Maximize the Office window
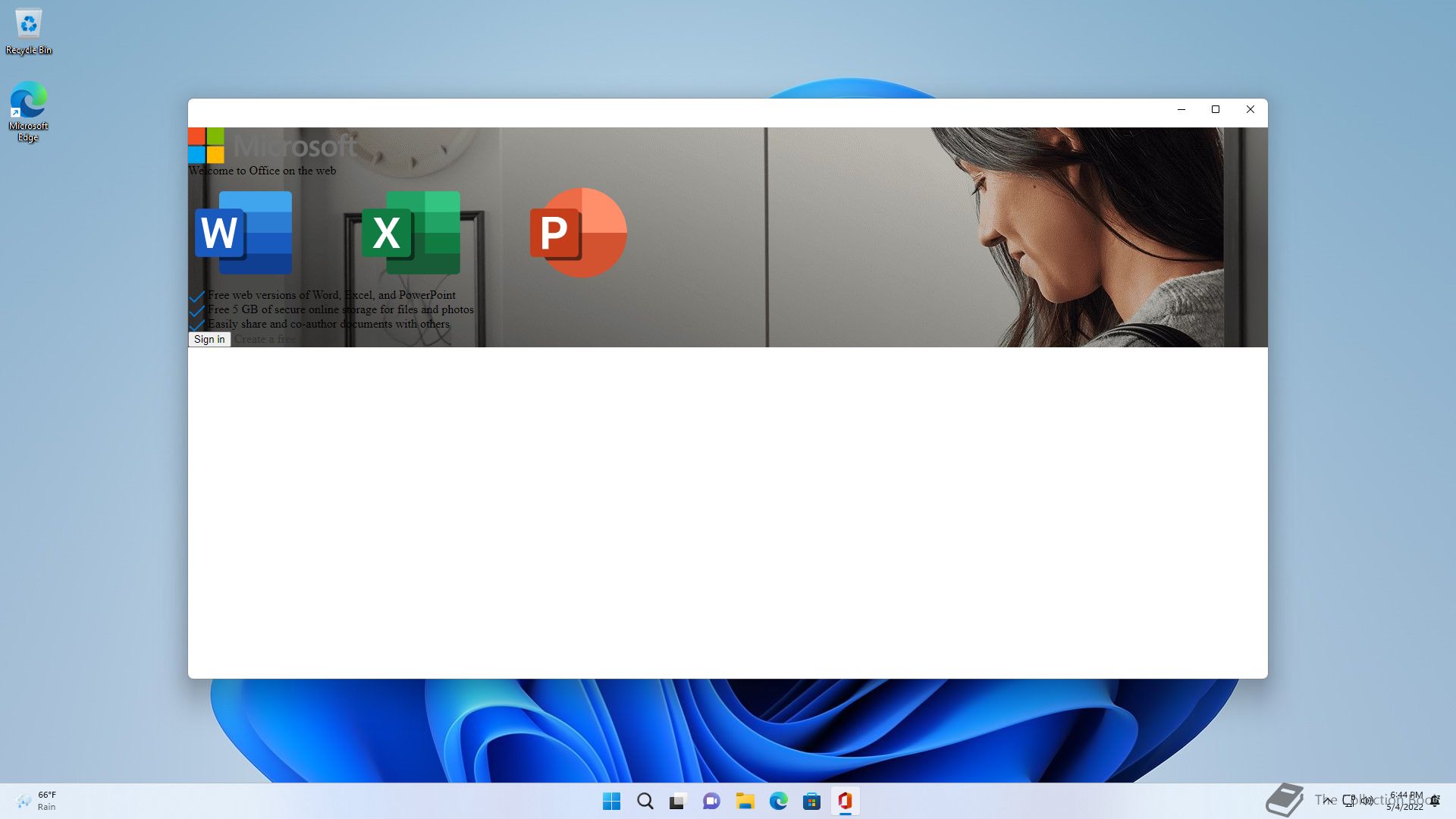1456x819 pixels. point(1216,110)
